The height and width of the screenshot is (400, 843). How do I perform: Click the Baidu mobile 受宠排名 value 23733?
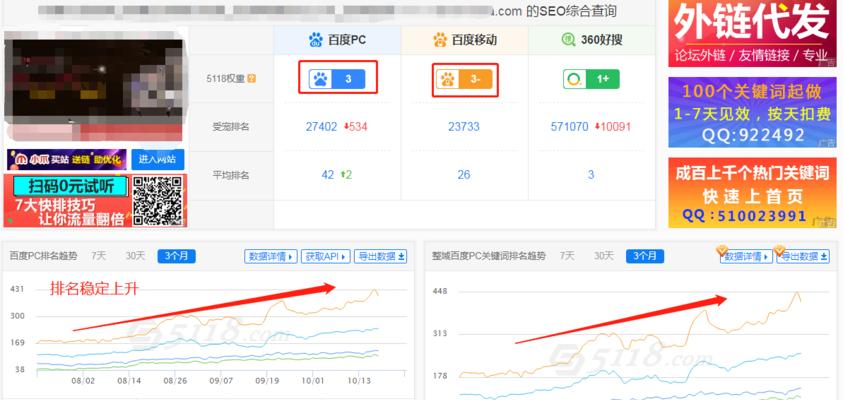464,127
